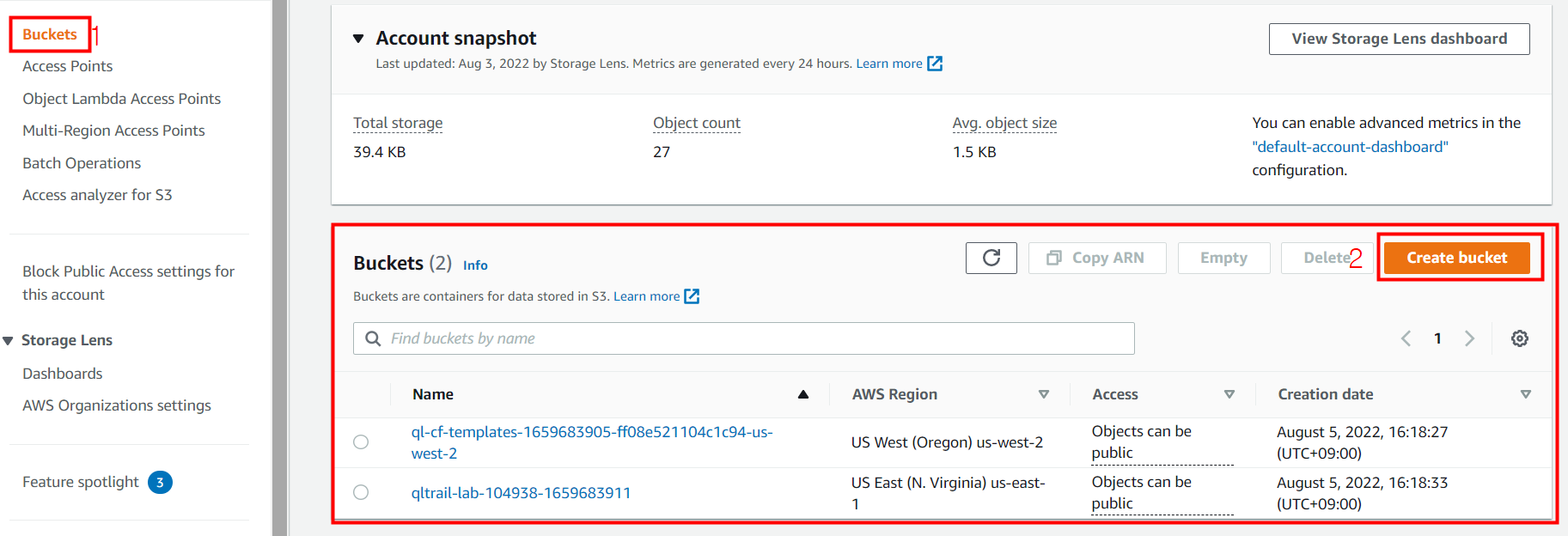
Task: Sort table by Access column arrow
Action: [x=1229, y=394]
